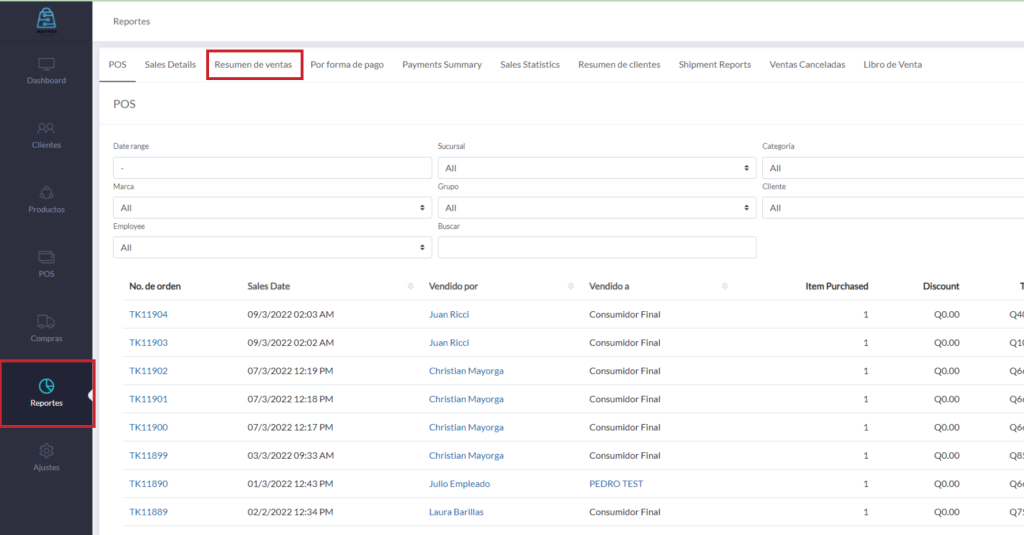Switch to the Resumen de ventas tab
This screenshot has height=535, width=1024.
[x=253, y=65]
